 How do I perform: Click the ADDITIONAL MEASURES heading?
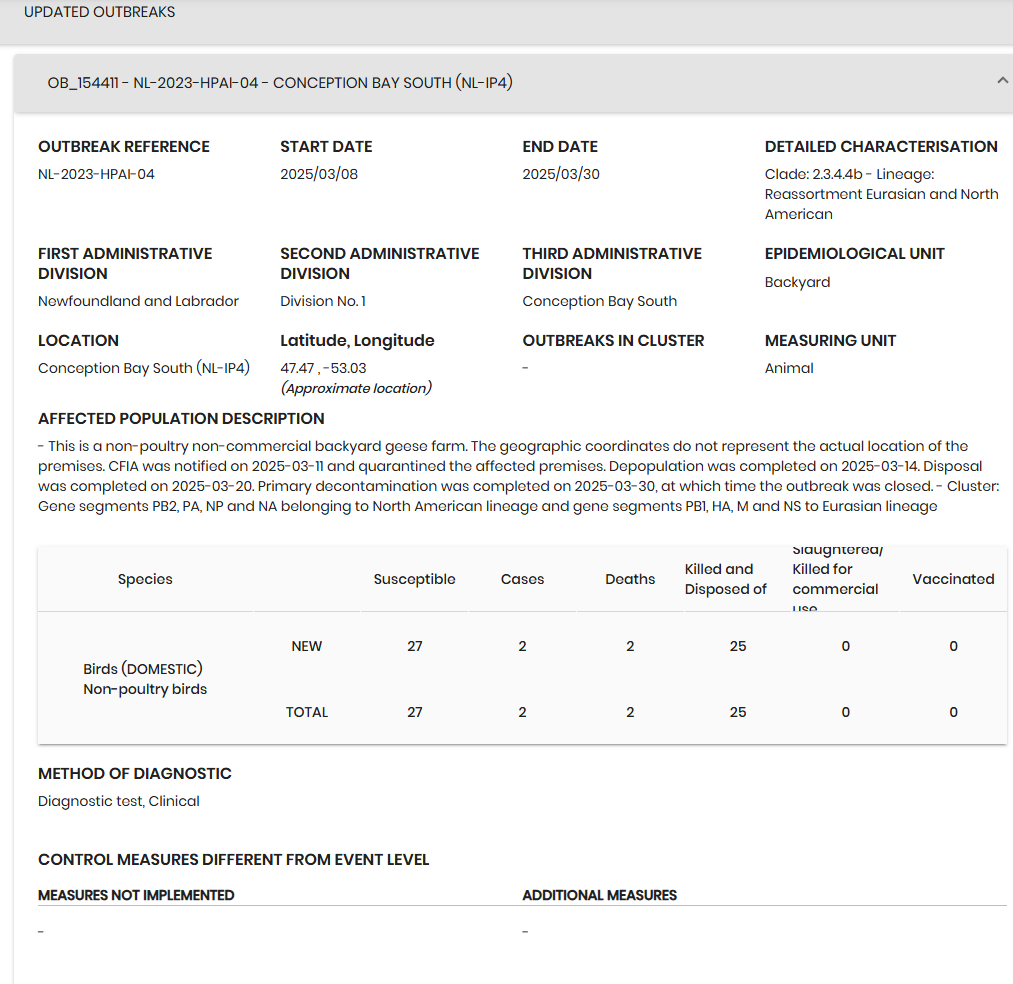[600, 895]
